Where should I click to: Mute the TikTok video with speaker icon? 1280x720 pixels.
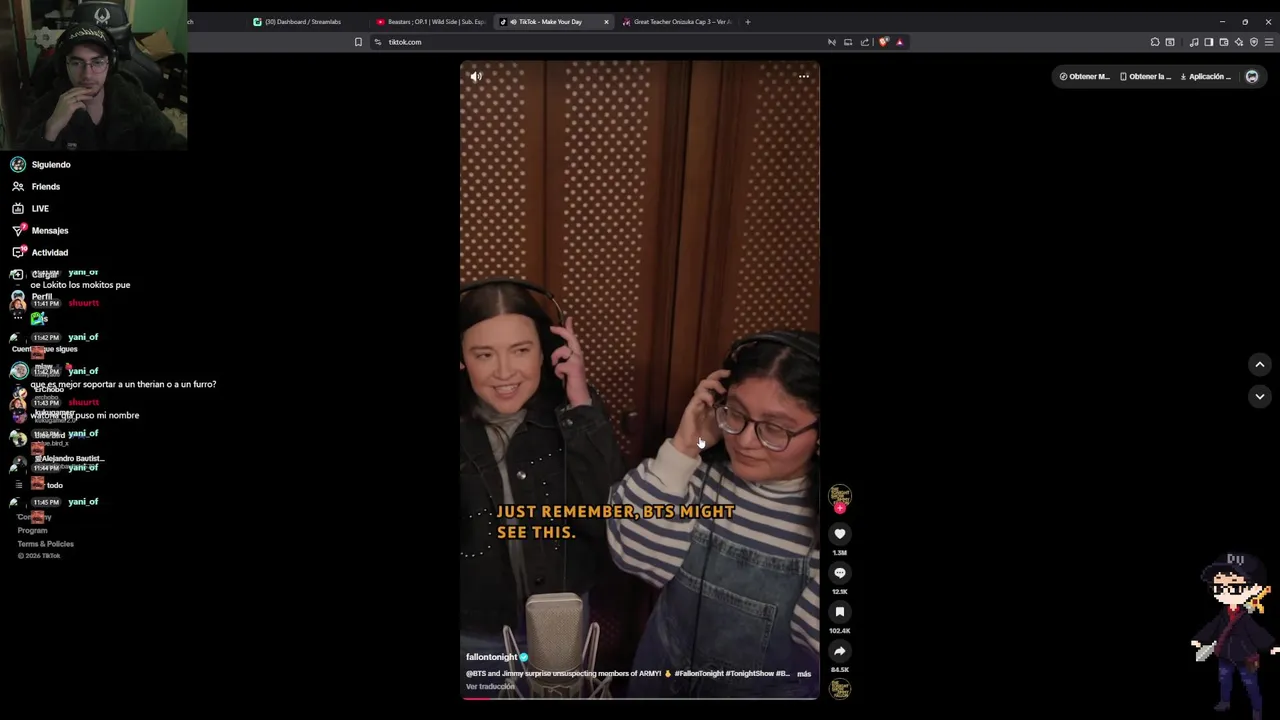click(x=476, y=76)
